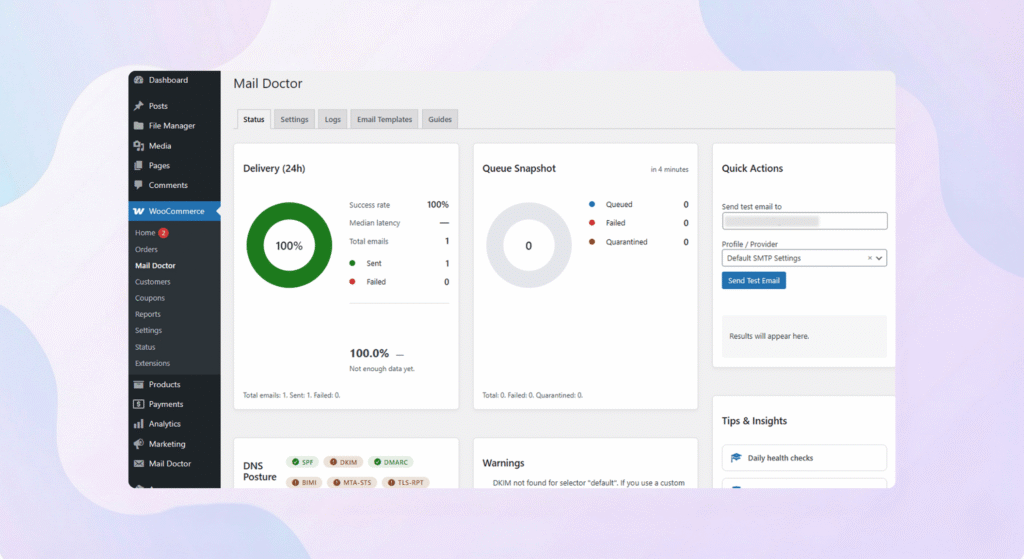Viewport: 1024px width, 559px height.
Task: Click the green Delivery 100% donut chart
Action: point(289,245)
